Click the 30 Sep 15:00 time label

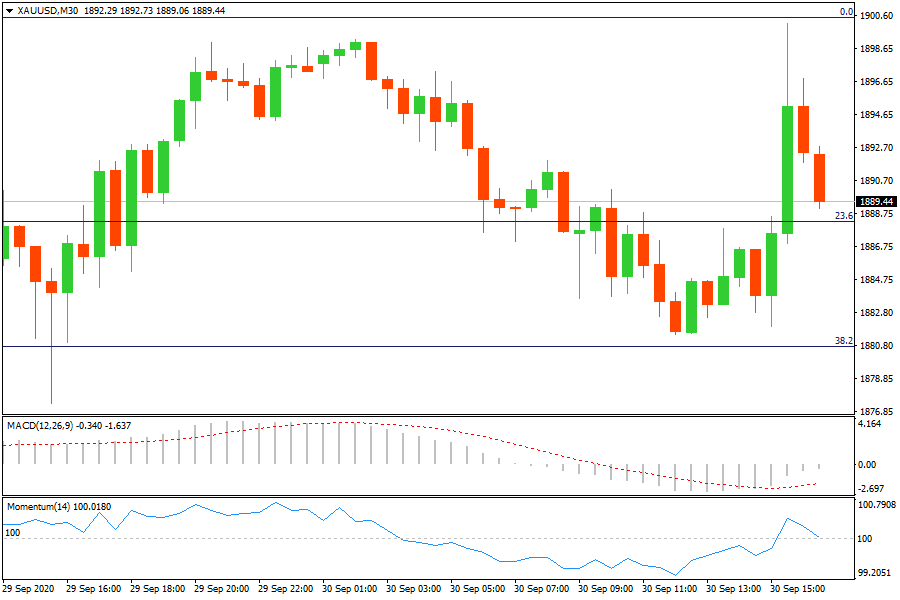point(798,589)
